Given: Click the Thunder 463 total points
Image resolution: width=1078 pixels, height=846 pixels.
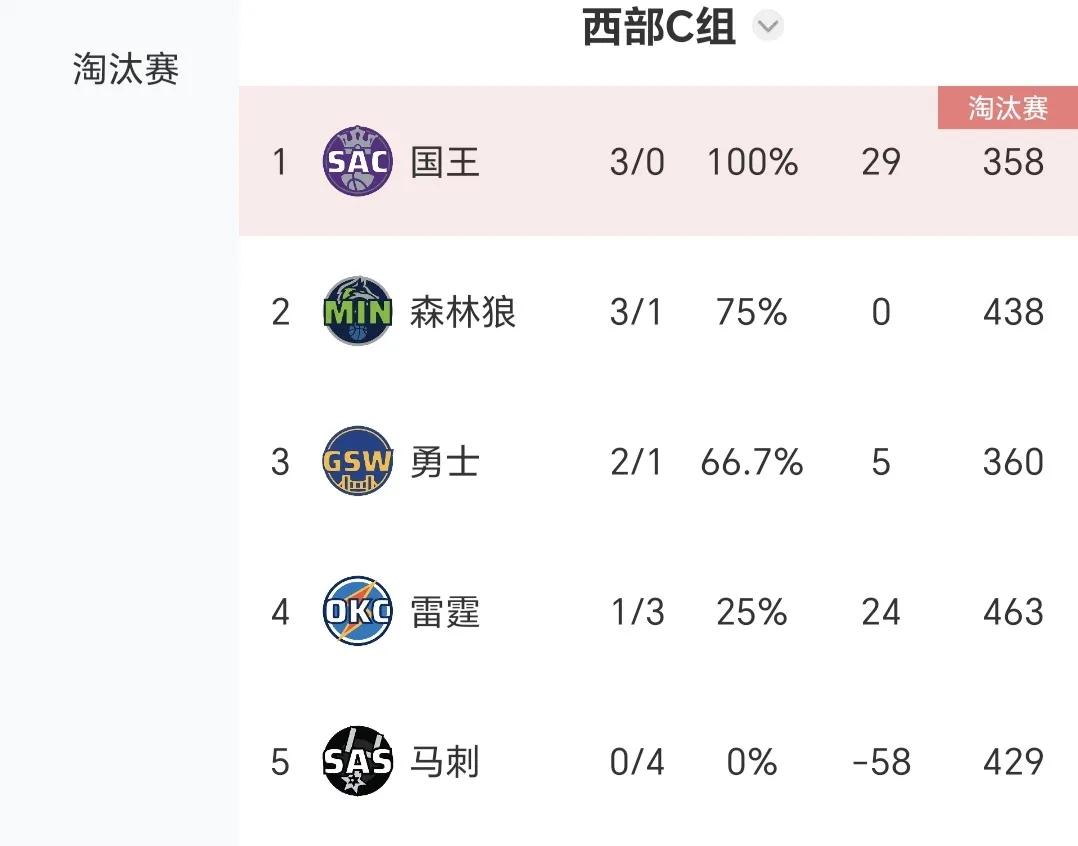Looking at the screenshot, I should 1013,612.
